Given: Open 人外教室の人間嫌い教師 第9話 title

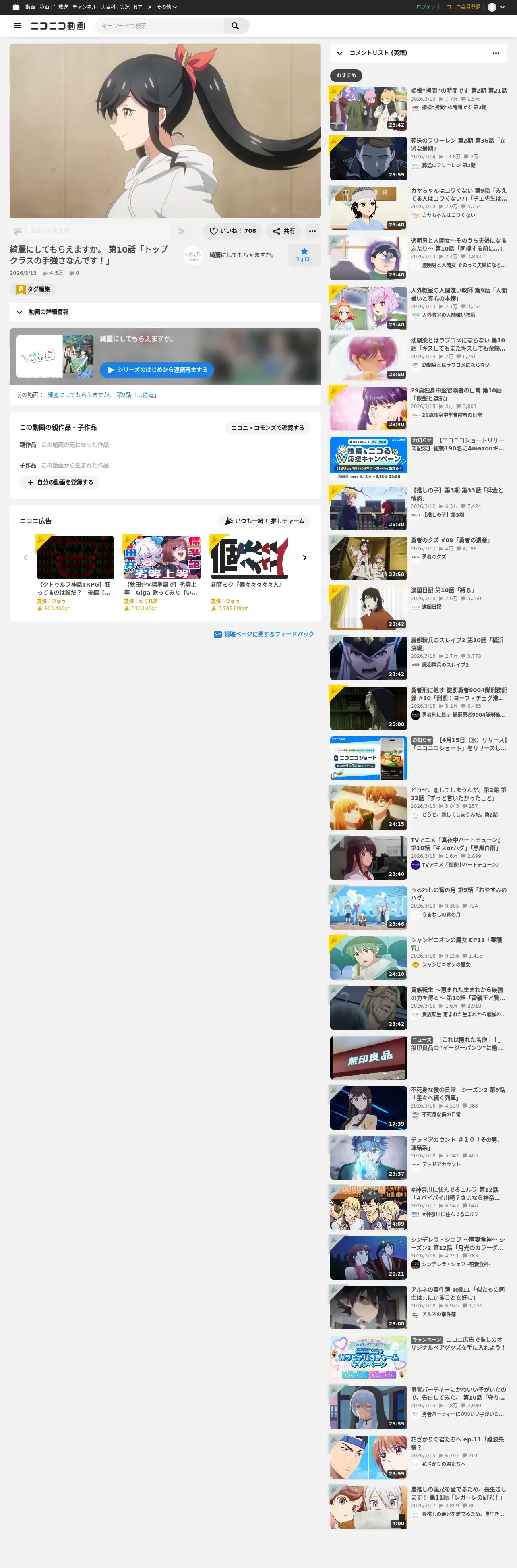Looking at the screenshot, I should pyautogui.click(x=459, y=294).
